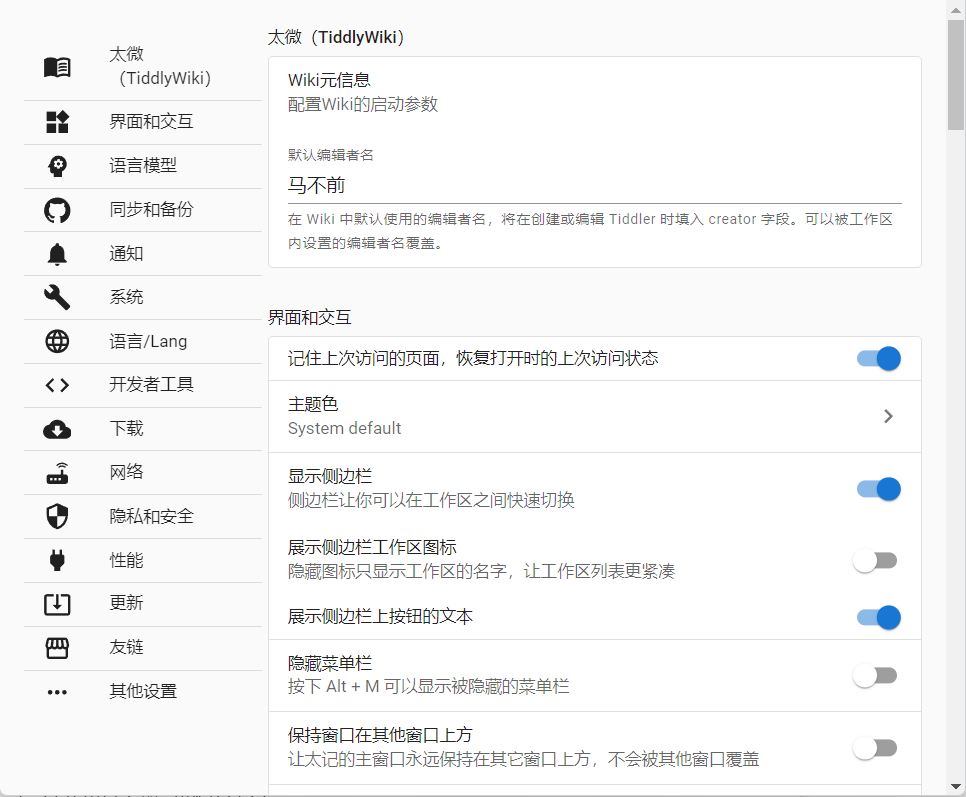Click the GitHub icon for 同步和备份

pos(57,210)
